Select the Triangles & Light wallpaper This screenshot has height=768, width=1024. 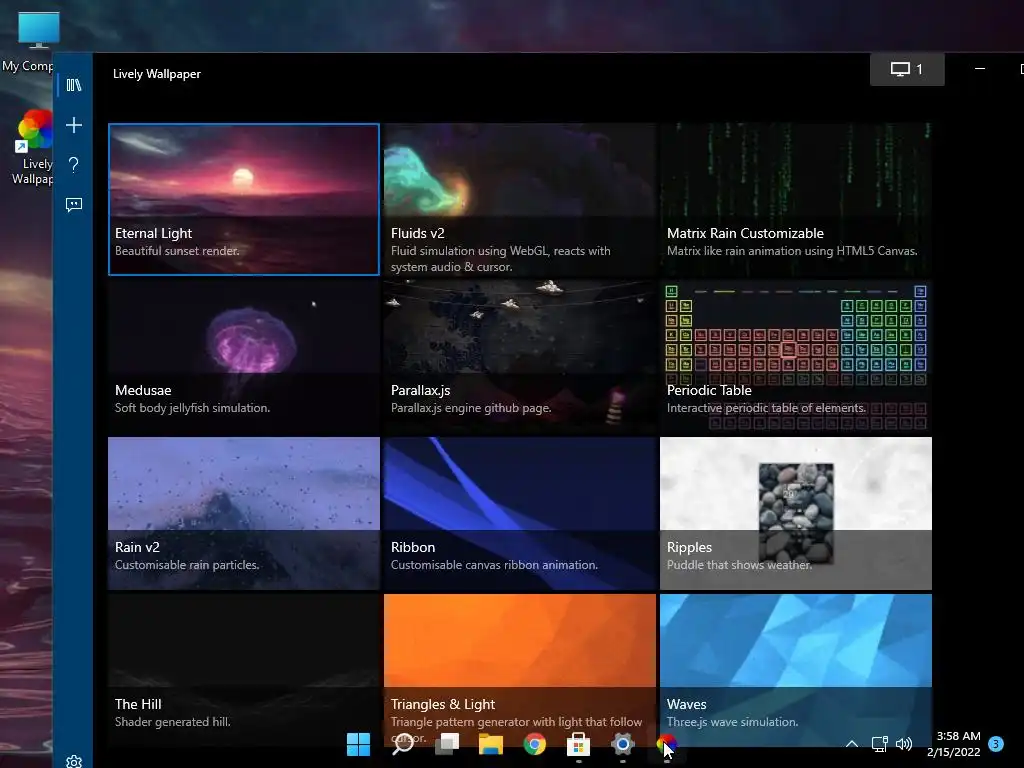[x=520, y=670]
